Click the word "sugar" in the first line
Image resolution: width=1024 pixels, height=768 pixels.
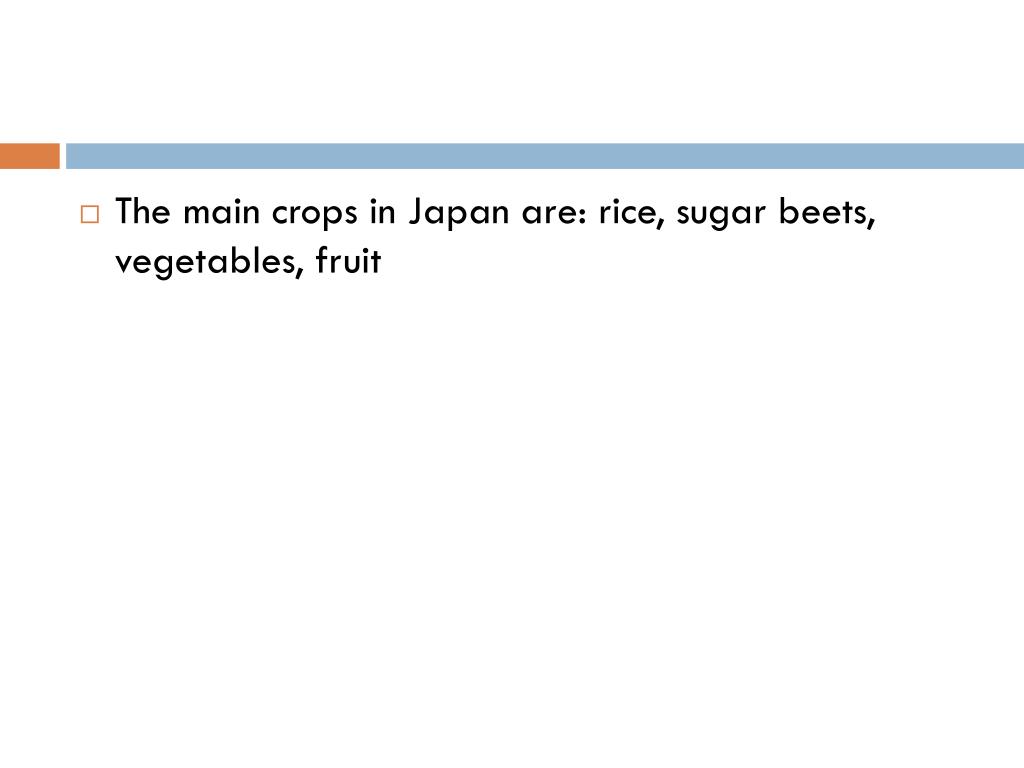(720, 216)
